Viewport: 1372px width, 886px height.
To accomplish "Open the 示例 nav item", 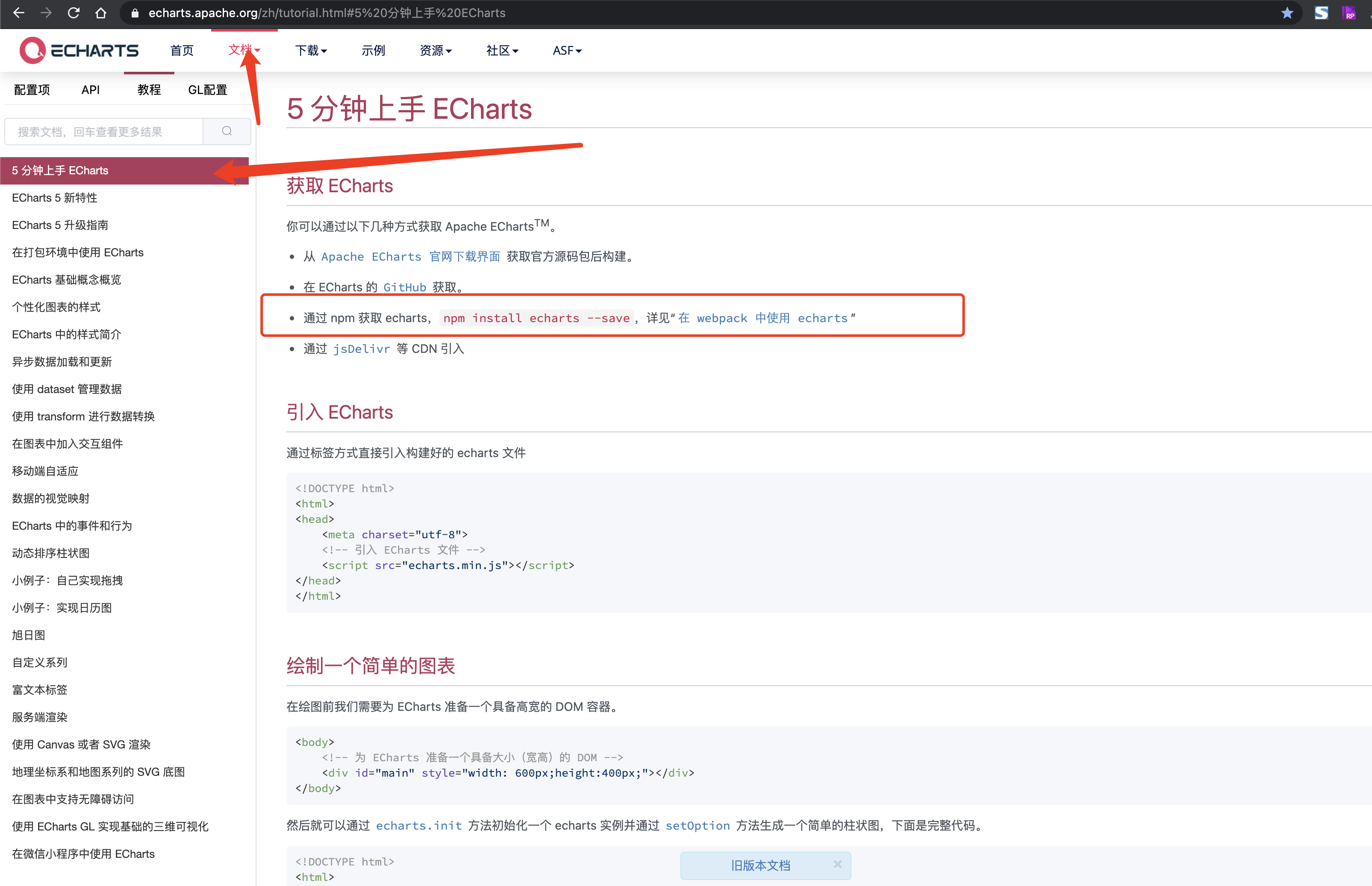I will [373, 51].
